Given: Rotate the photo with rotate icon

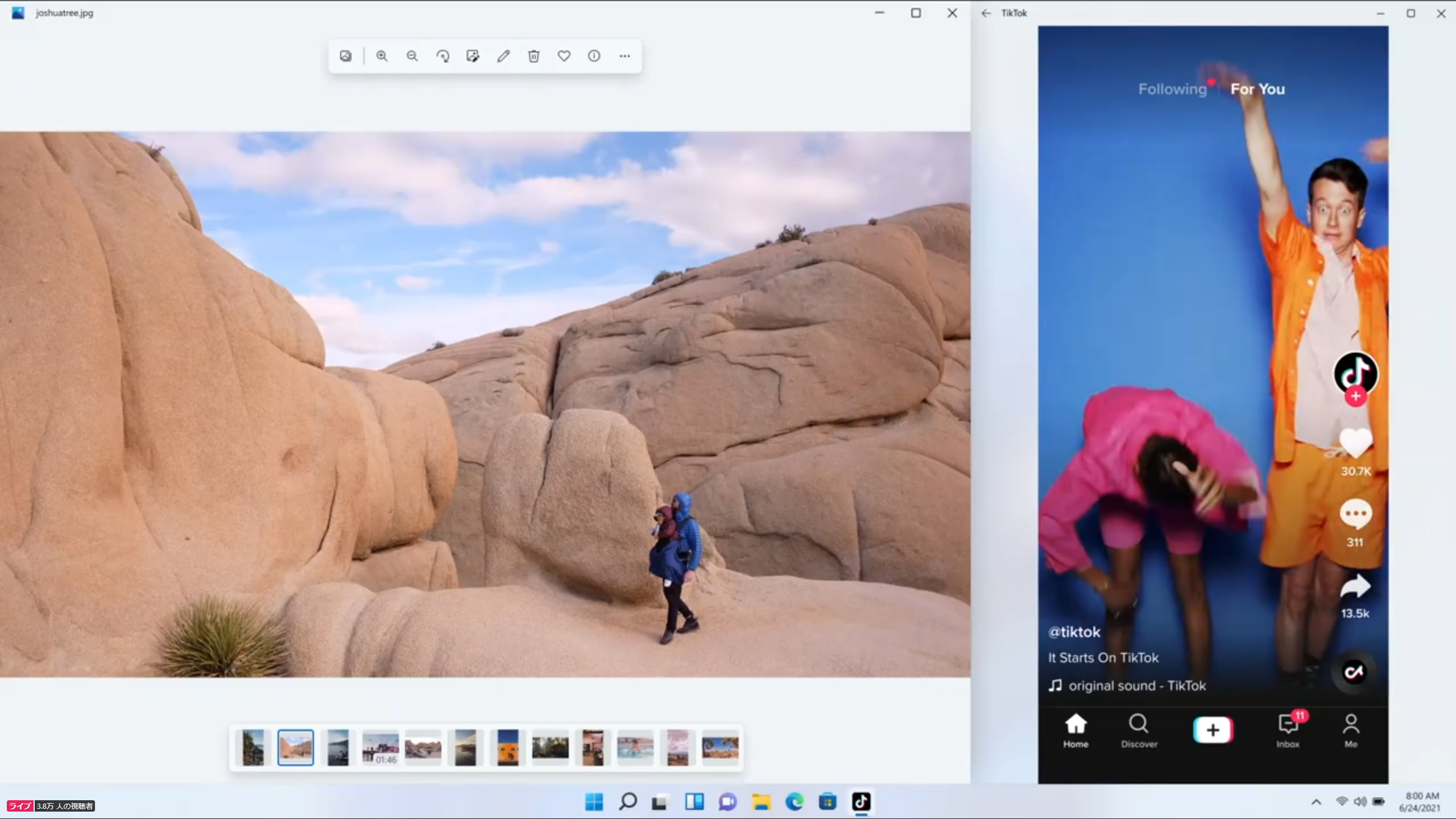Looking at the screenshot, I should [x=442, y=56].
